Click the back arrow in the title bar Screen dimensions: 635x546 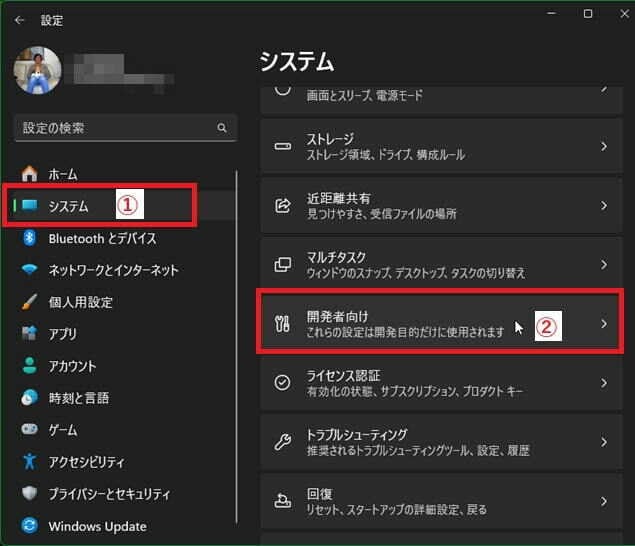click(19, 19)
